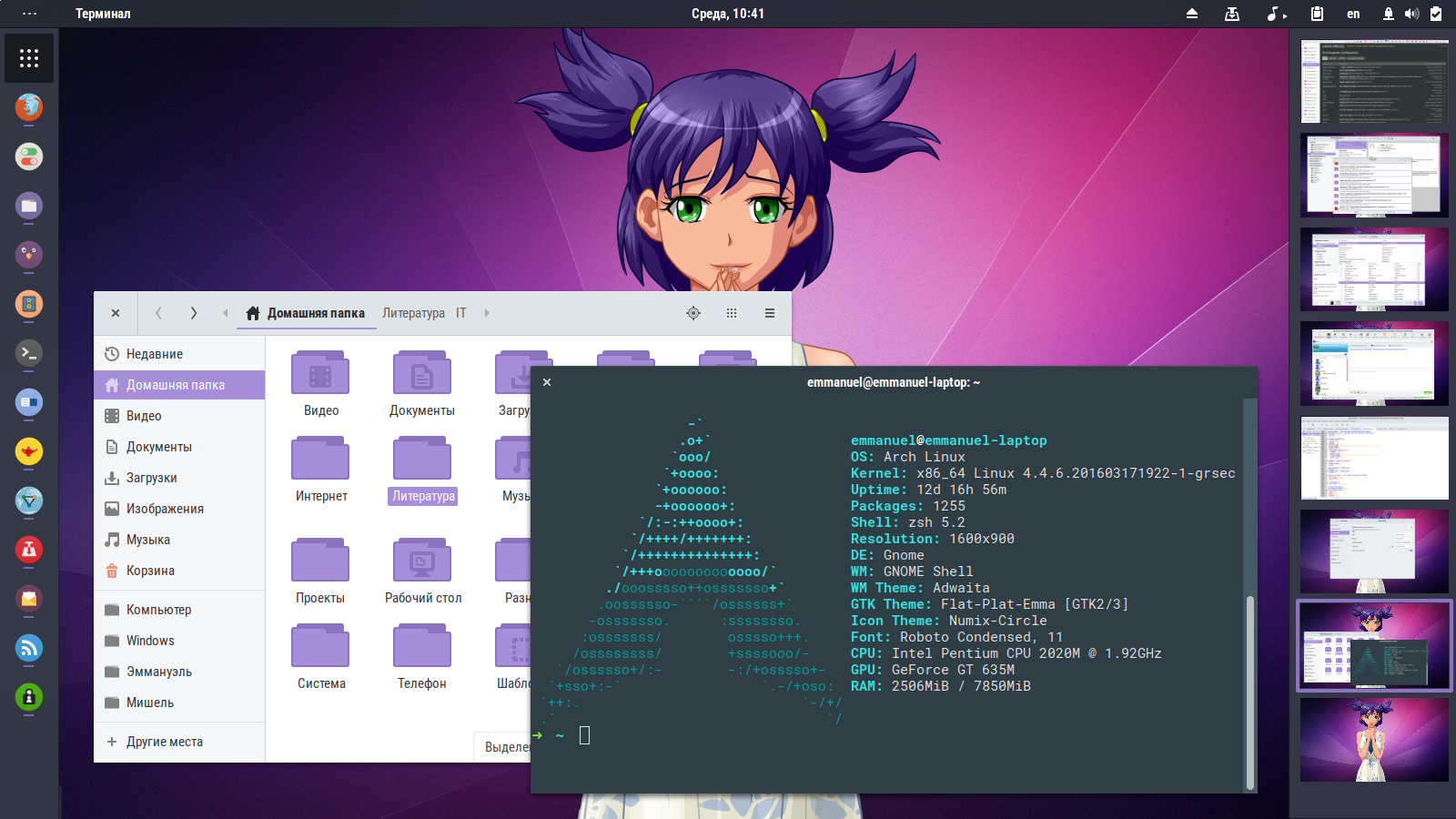The image size is (1456, 819).
Task: Click the terminal prompt cursor
Action: tap(584, 735)
